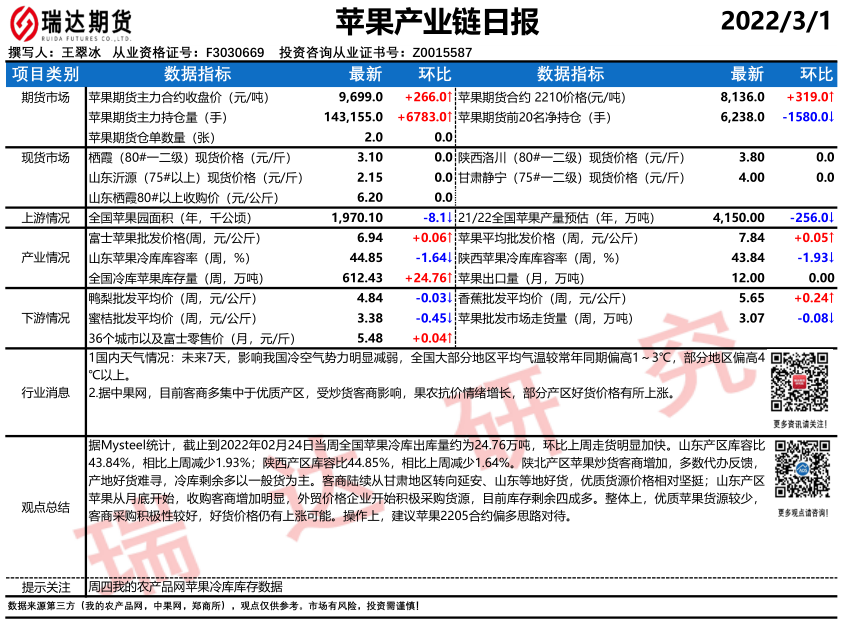
Task: Click the 现货市场 row label
Action: point(45,158)
